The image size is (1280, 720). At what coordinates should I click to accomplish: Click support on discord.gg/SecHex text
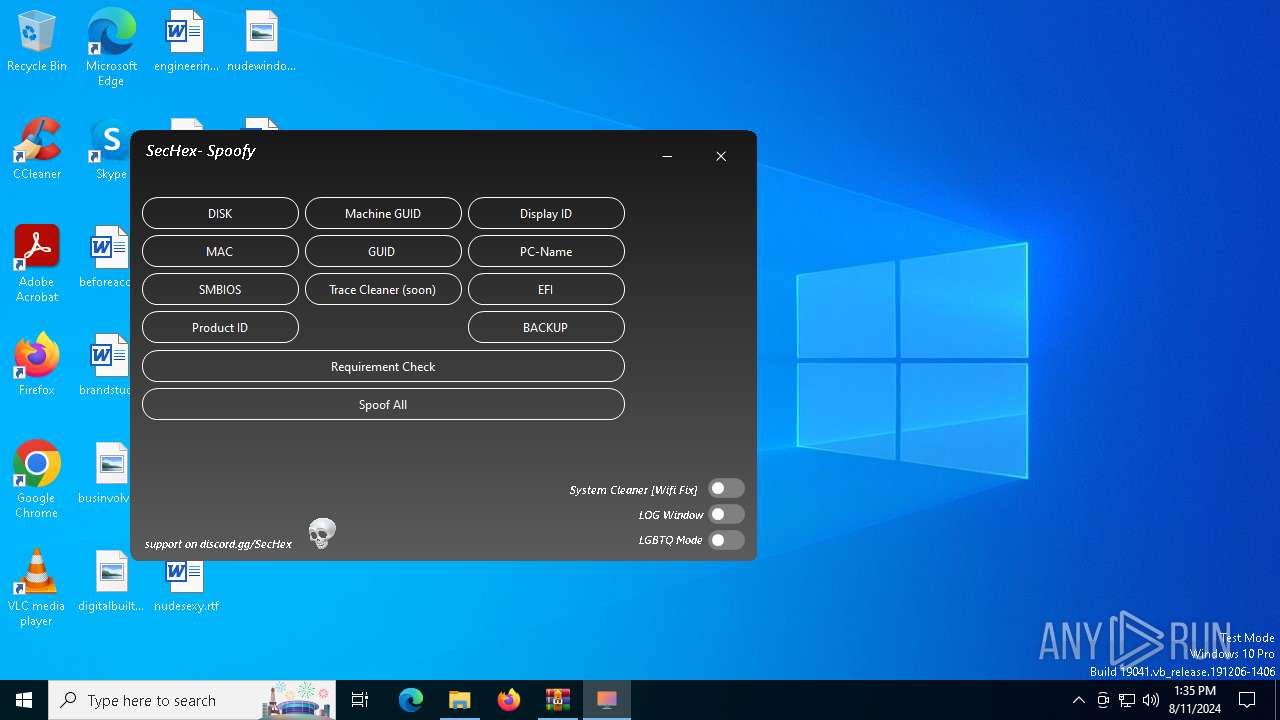(218, 544)
